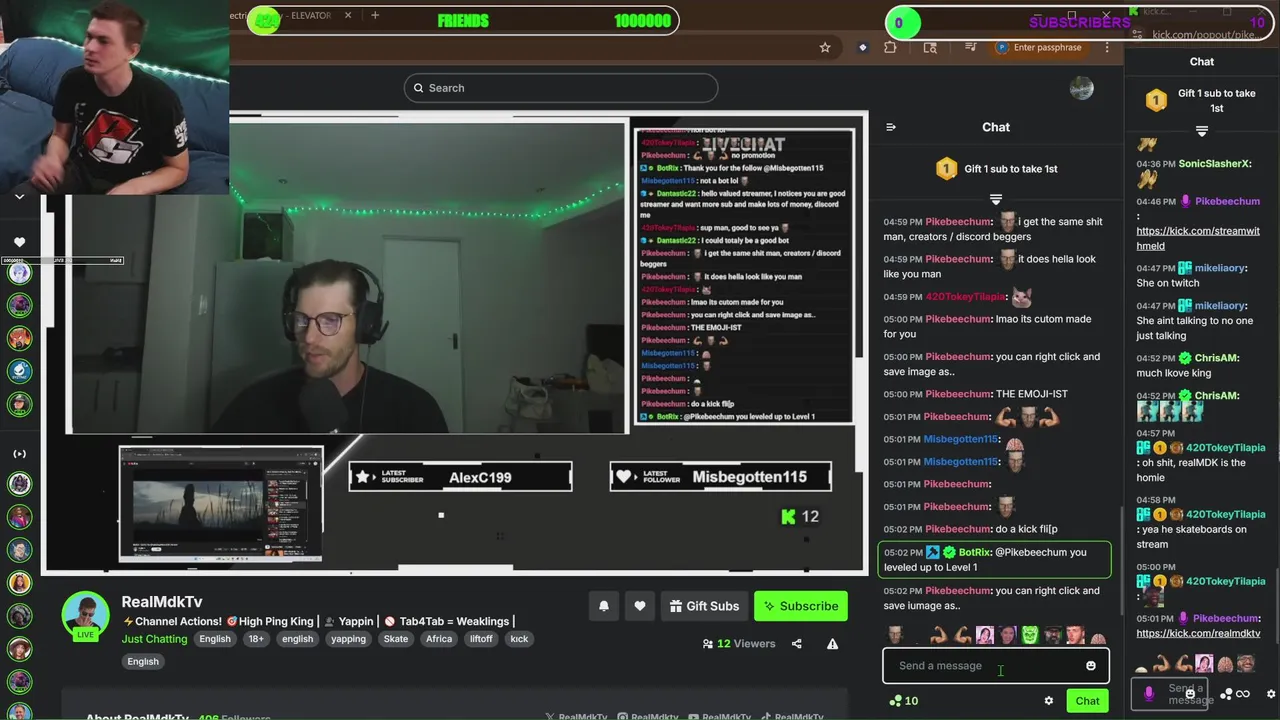Open the popout chat settings gear
1280x720 pixels.
click(1271, 694)
